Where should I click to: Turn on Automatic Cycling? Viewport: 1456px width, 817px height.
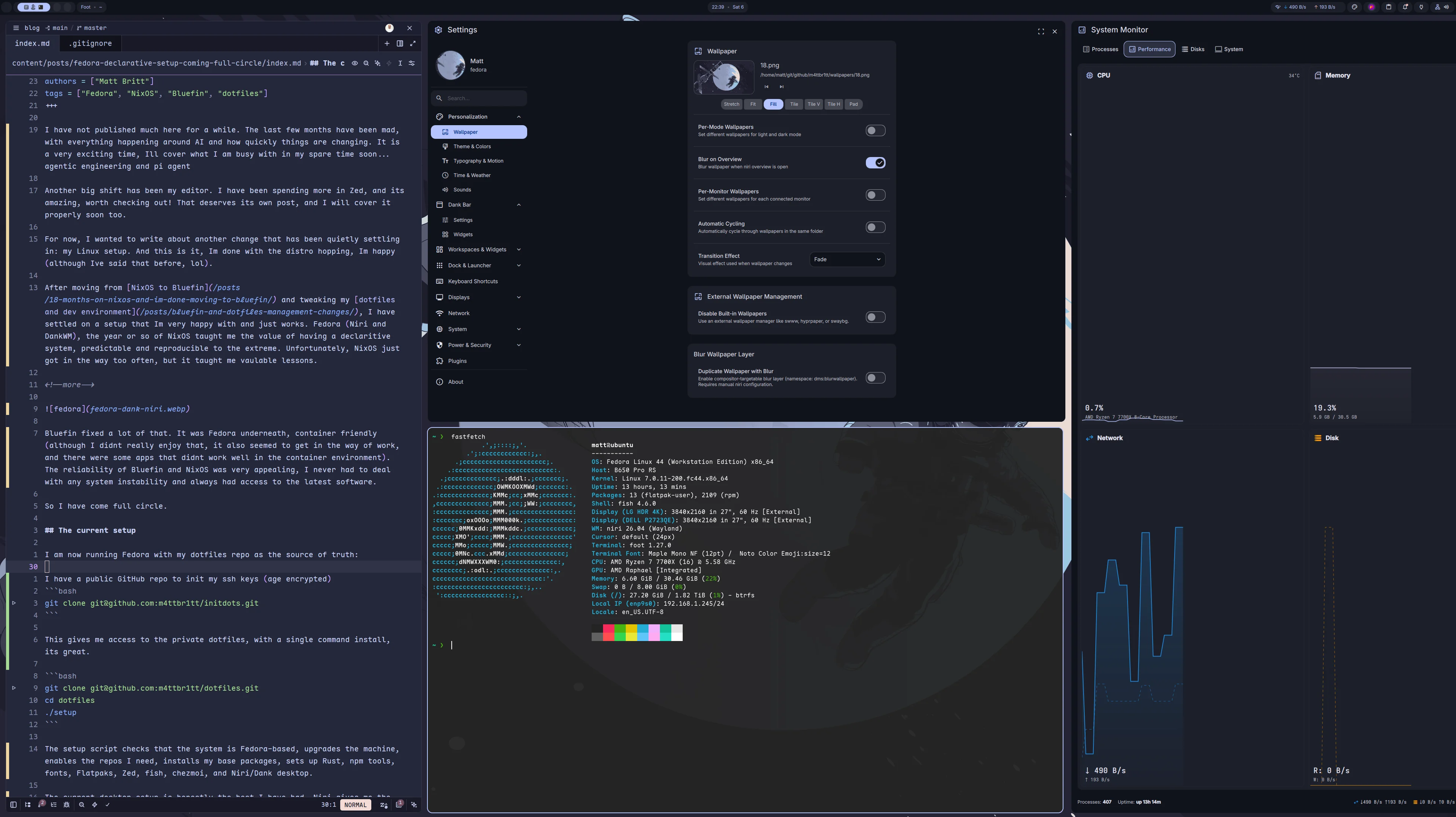875,227
